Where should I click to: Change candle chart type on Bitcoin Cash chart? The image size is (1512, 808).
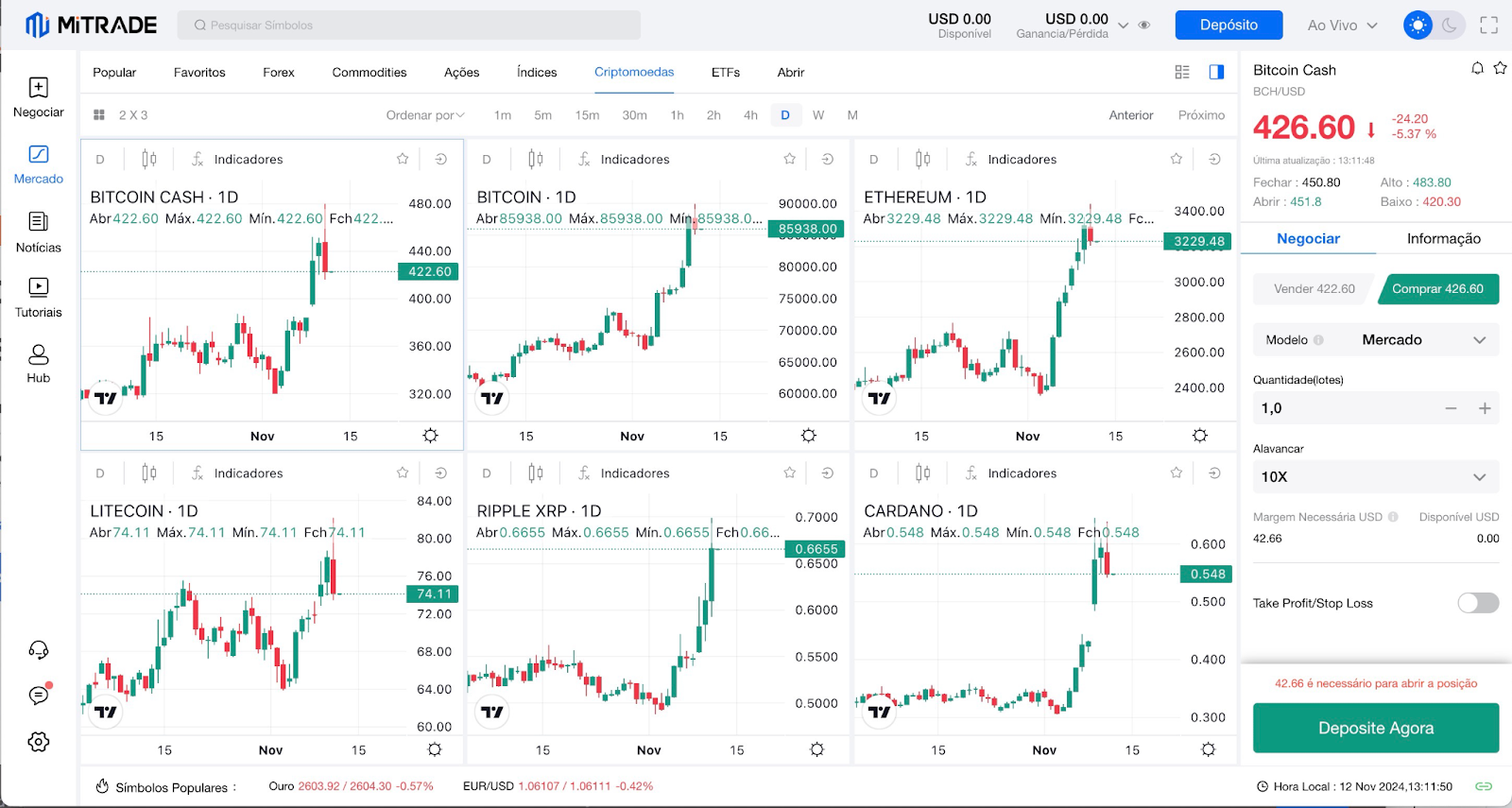(149, 159)
